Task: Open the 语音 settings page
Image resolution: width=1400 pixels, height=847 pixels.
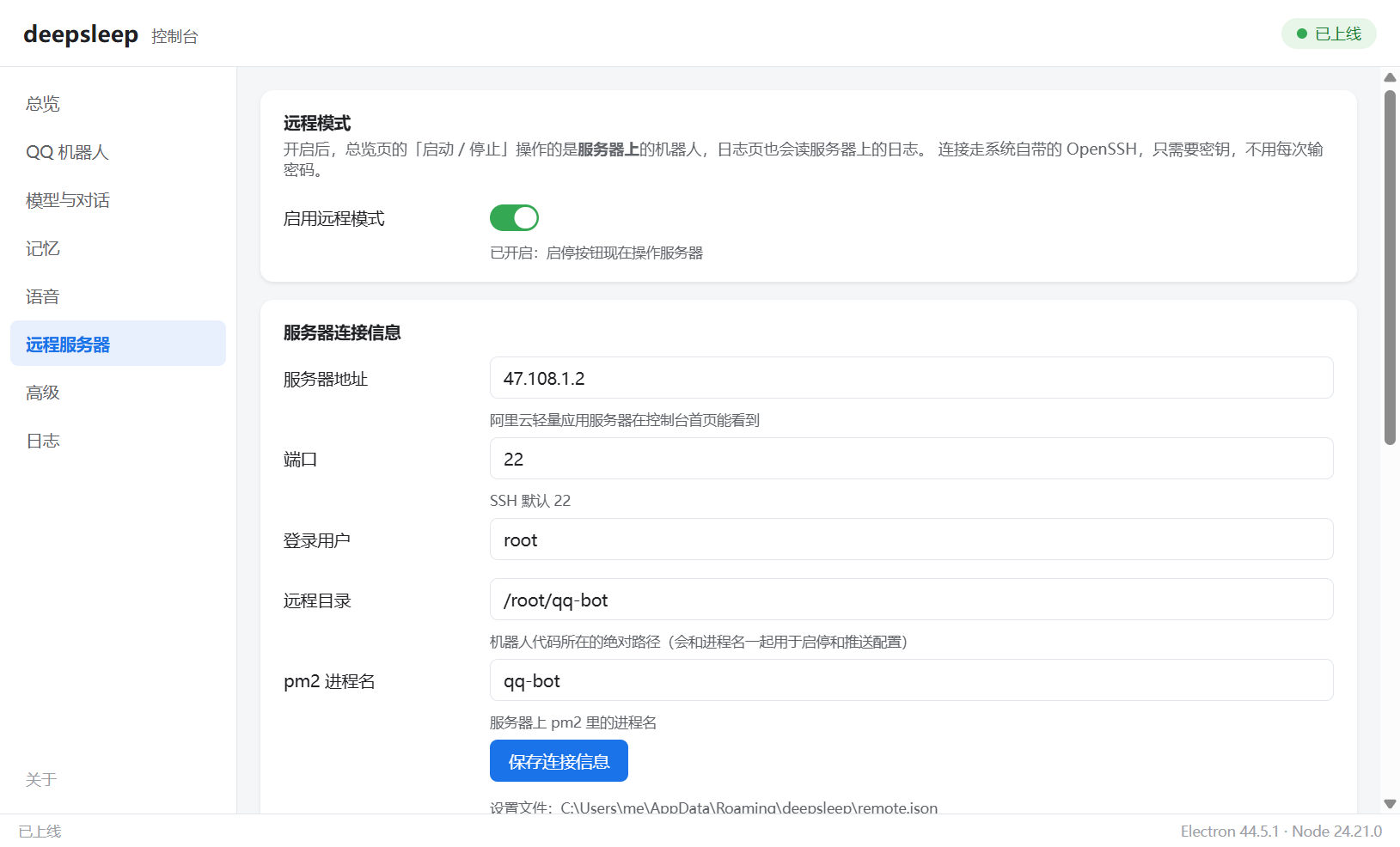Action: [118, 296]
